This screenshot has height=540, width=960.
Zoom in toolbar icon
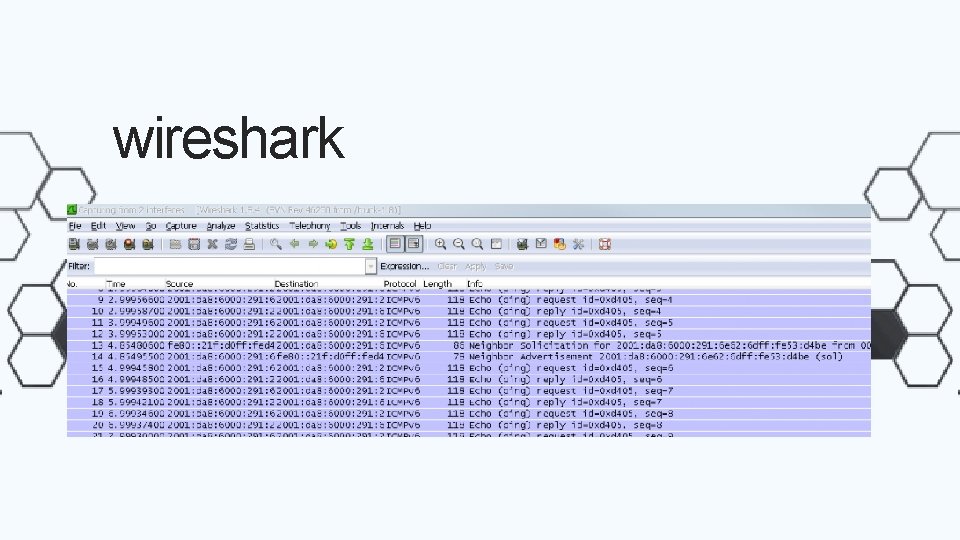440,244
